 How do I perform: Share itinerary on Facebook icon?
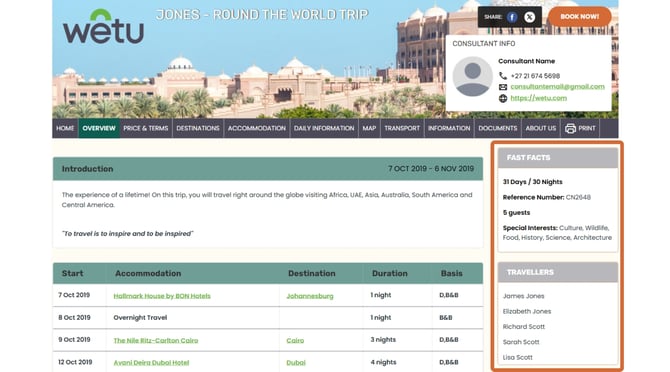tap(512, 17)
